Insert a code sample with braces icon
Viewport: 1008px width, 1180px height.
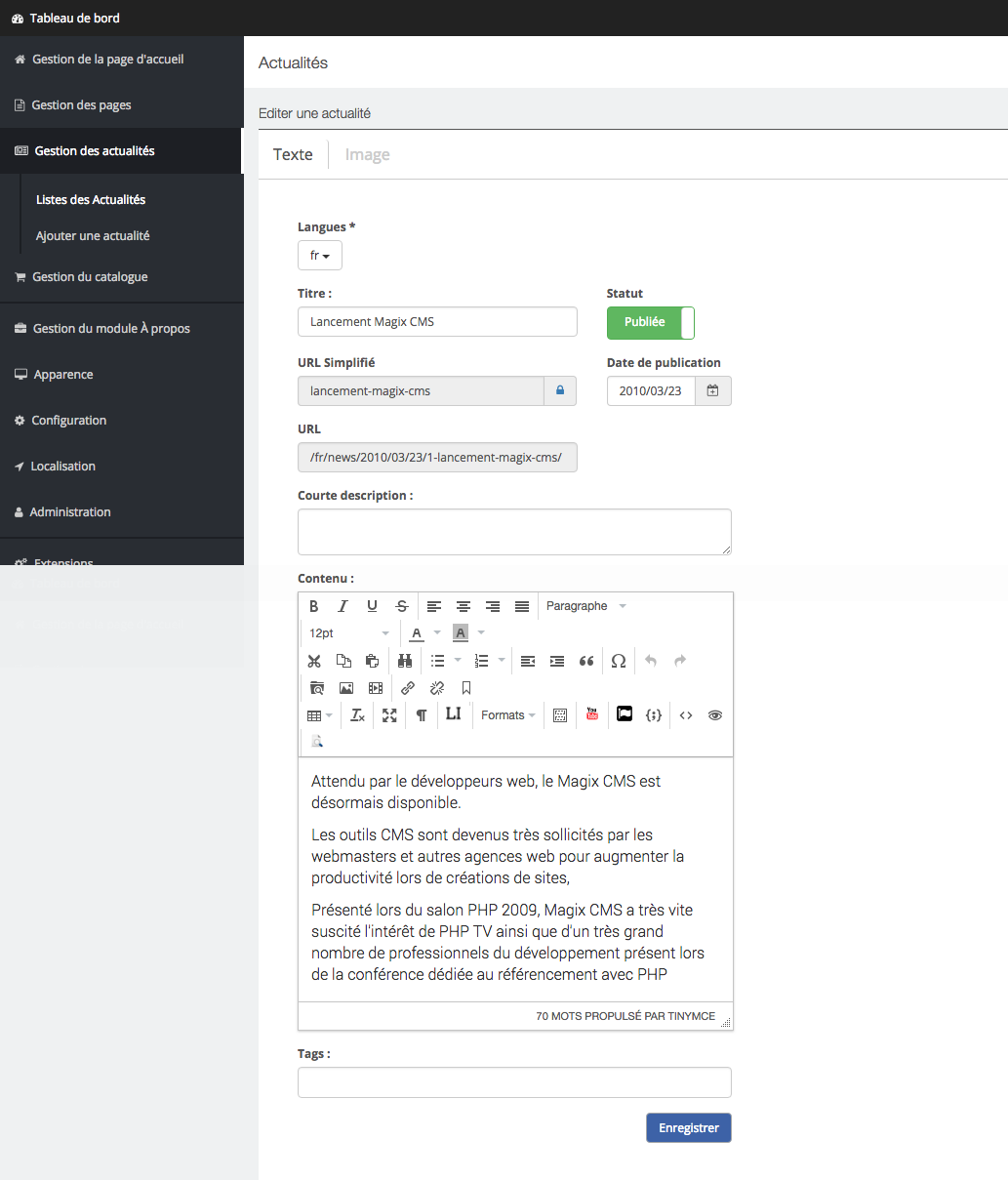coord(654,715)
